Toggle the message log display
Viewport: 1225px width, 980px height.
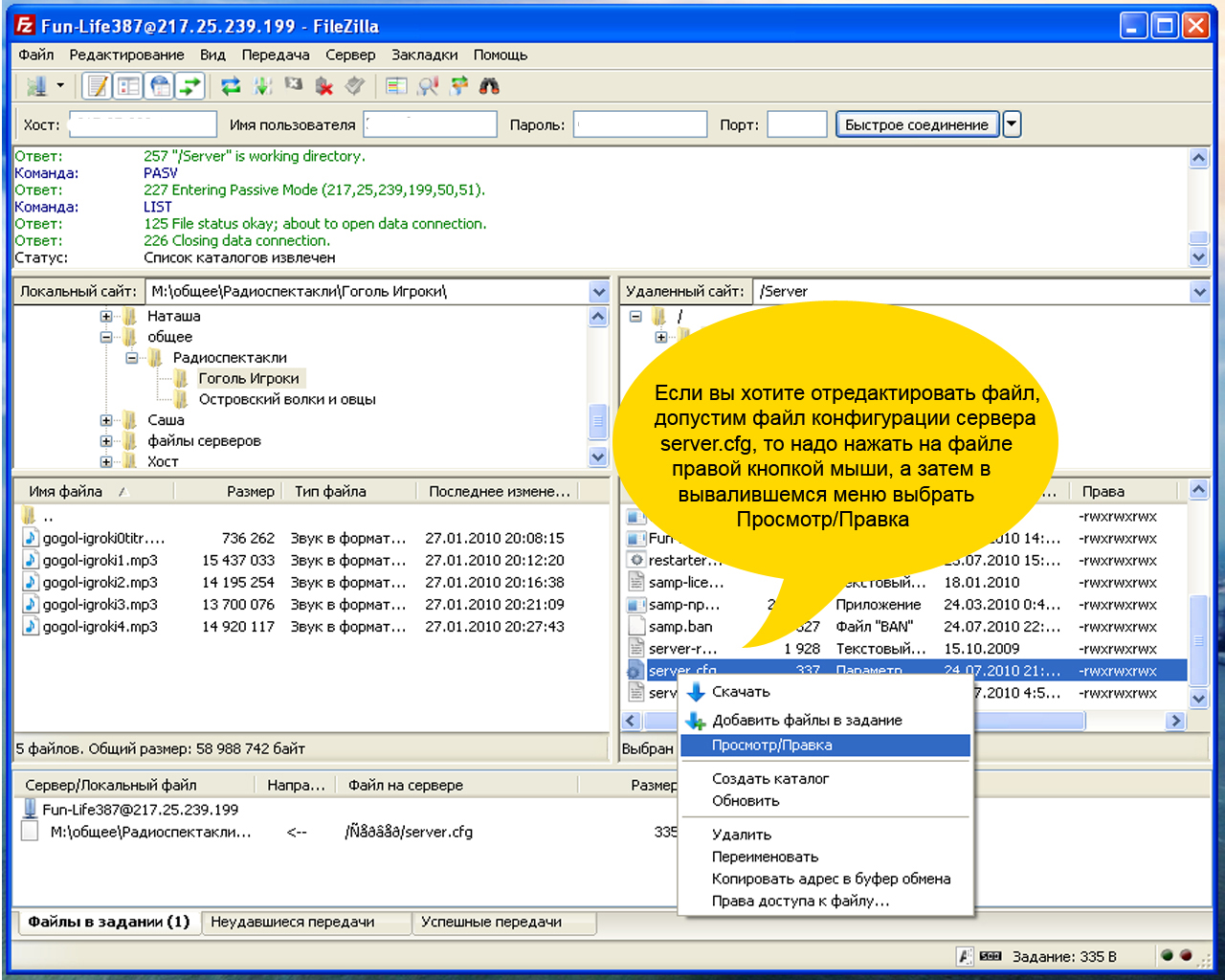tap(98, 86)
